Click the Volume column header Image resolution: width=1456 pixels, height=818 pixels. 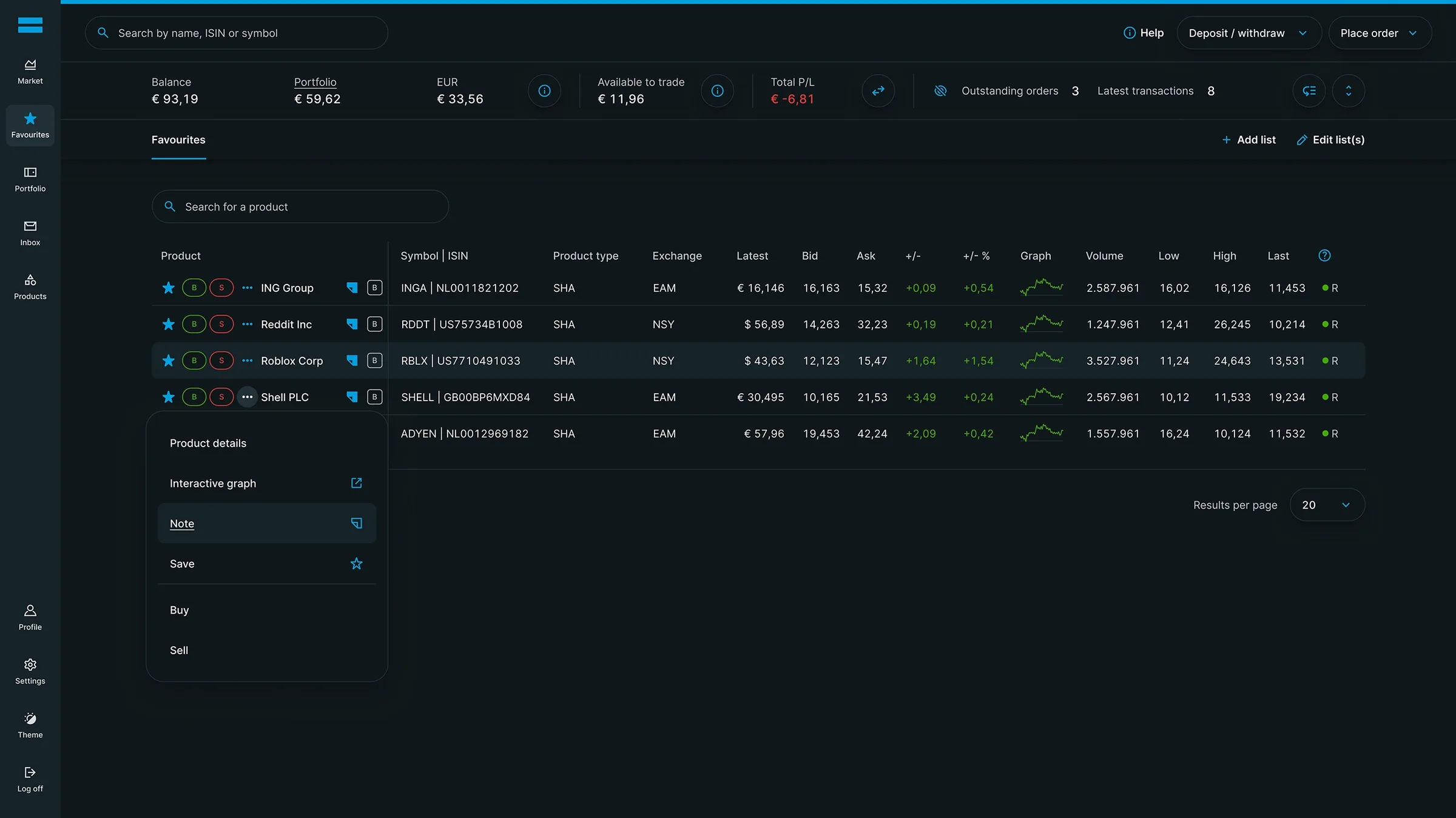1104,255
